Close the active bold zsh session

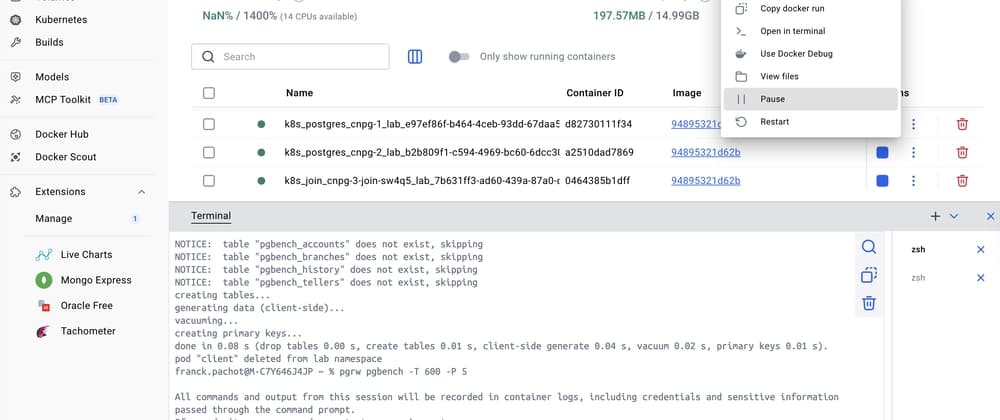point(981,250)
